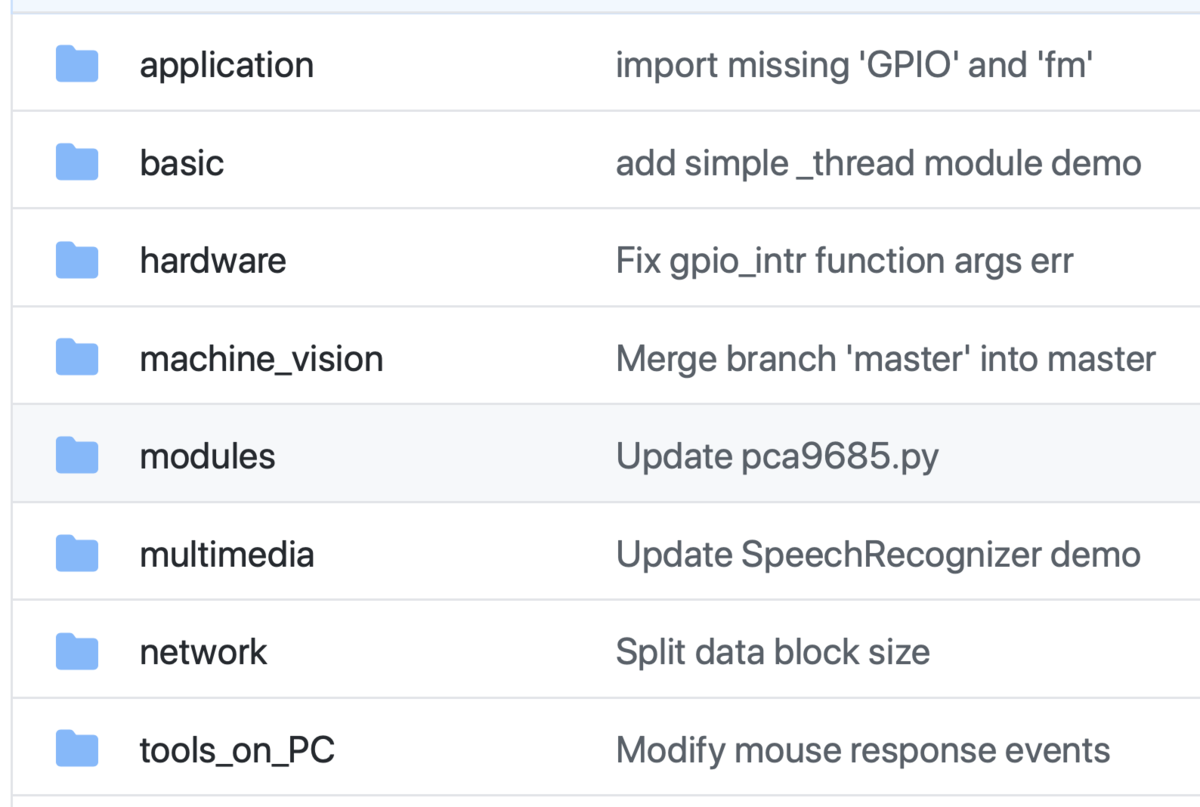Screen dimensions: 1200x807
Task: Click the hardware folder icon
Action: 77,260
